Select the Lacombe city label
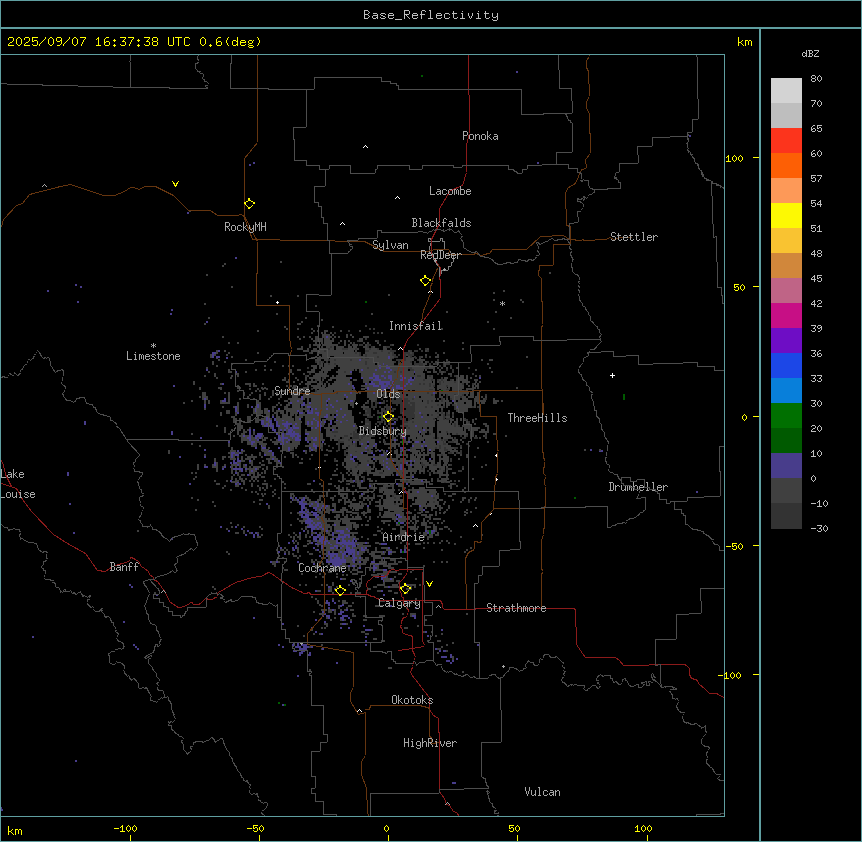The width and height of the screenshot is (862, 842). [x=450, y=191]
